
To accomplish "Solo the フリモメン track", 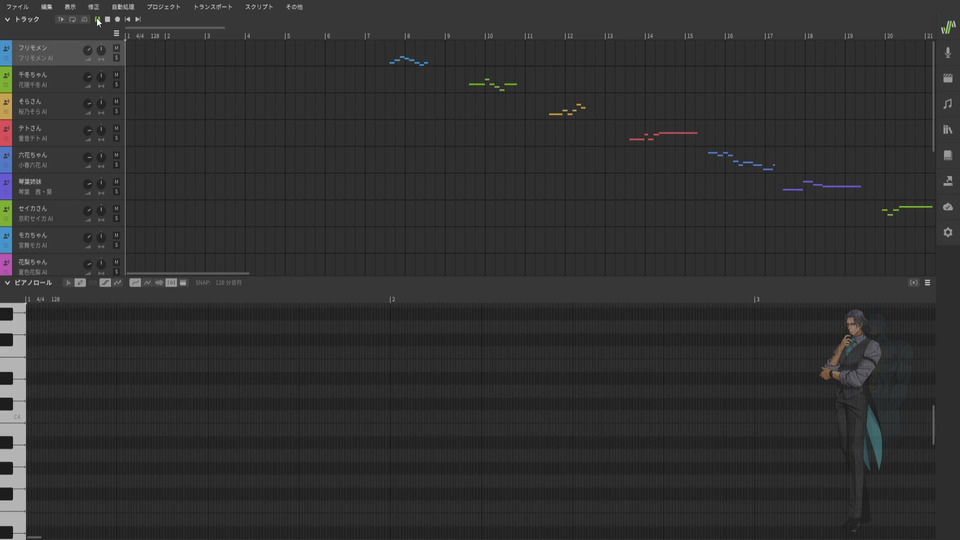I will click(116, 58).
